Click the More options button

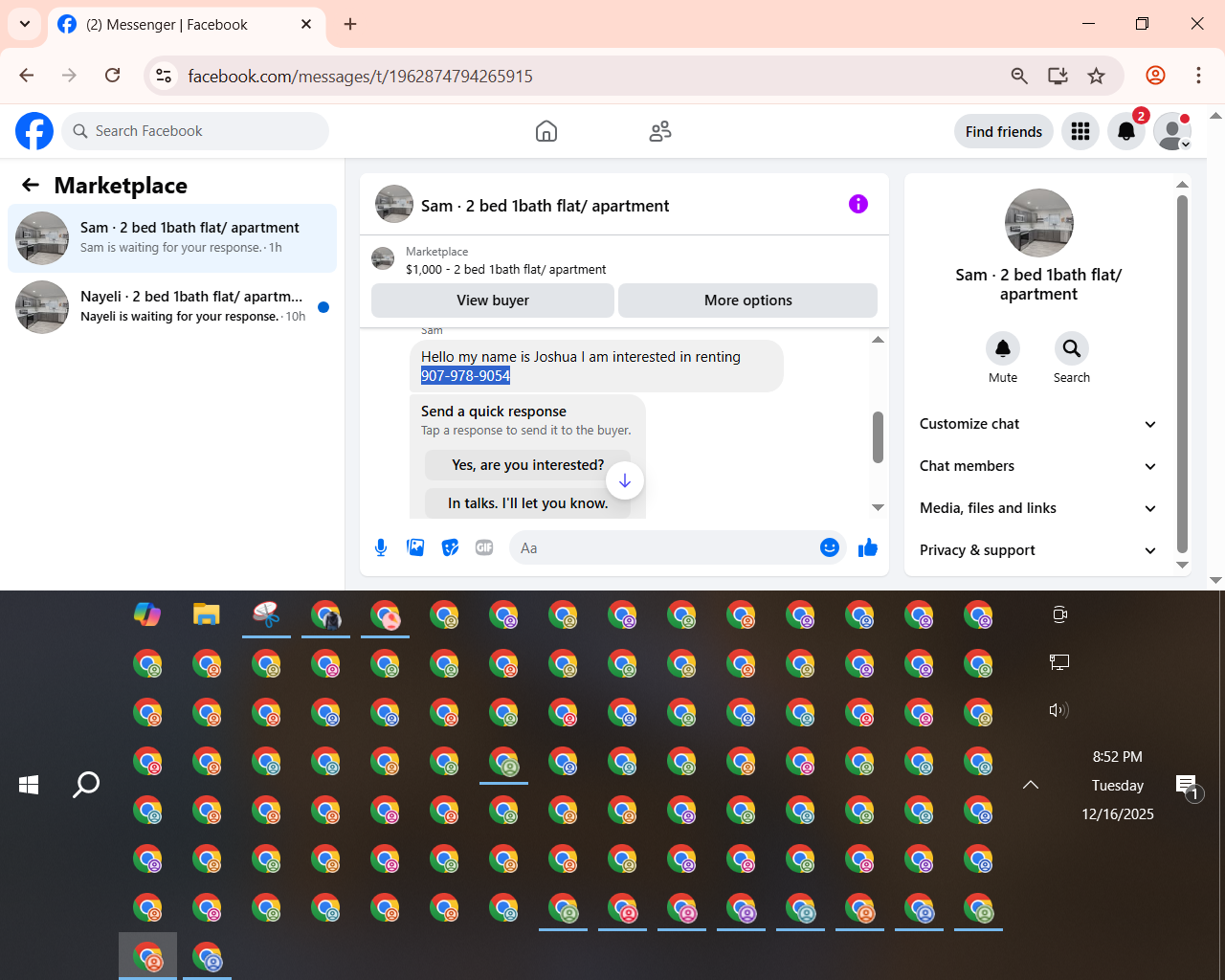pos(748,301)
